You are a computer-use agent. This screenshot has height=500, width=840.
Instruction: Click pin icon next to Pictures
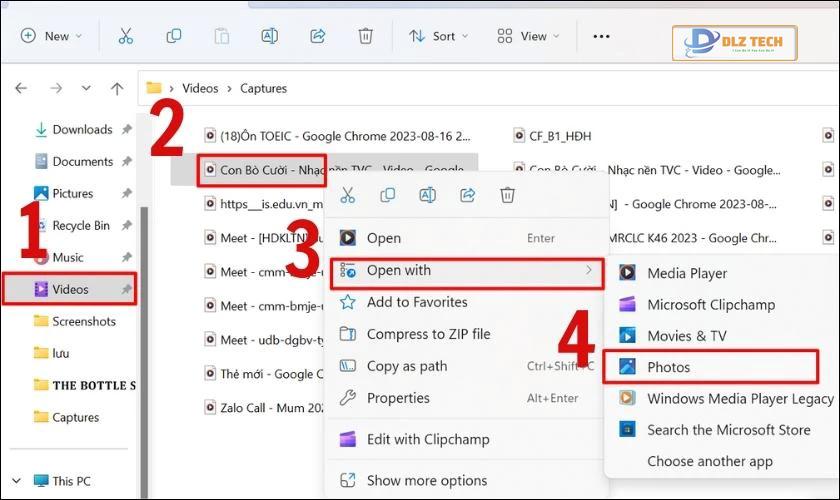(x=126, y=193)
